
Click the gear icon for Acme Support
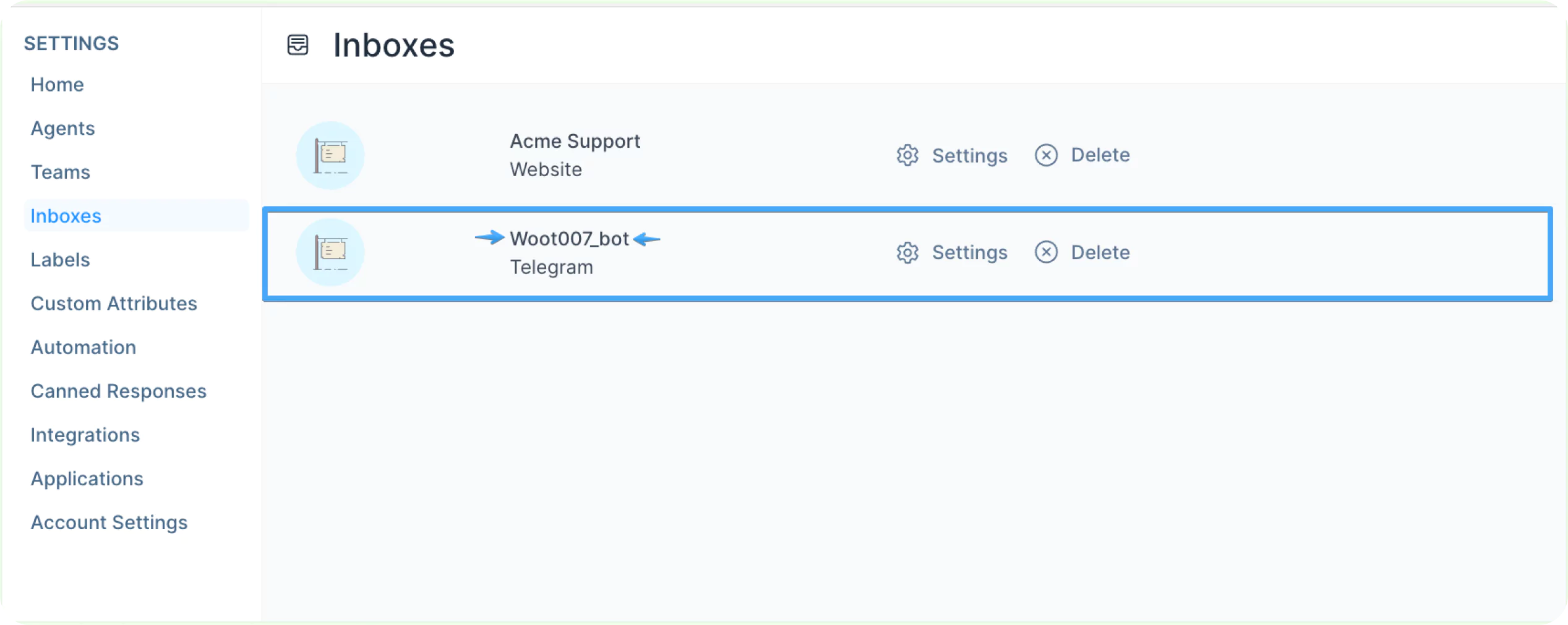907,155
